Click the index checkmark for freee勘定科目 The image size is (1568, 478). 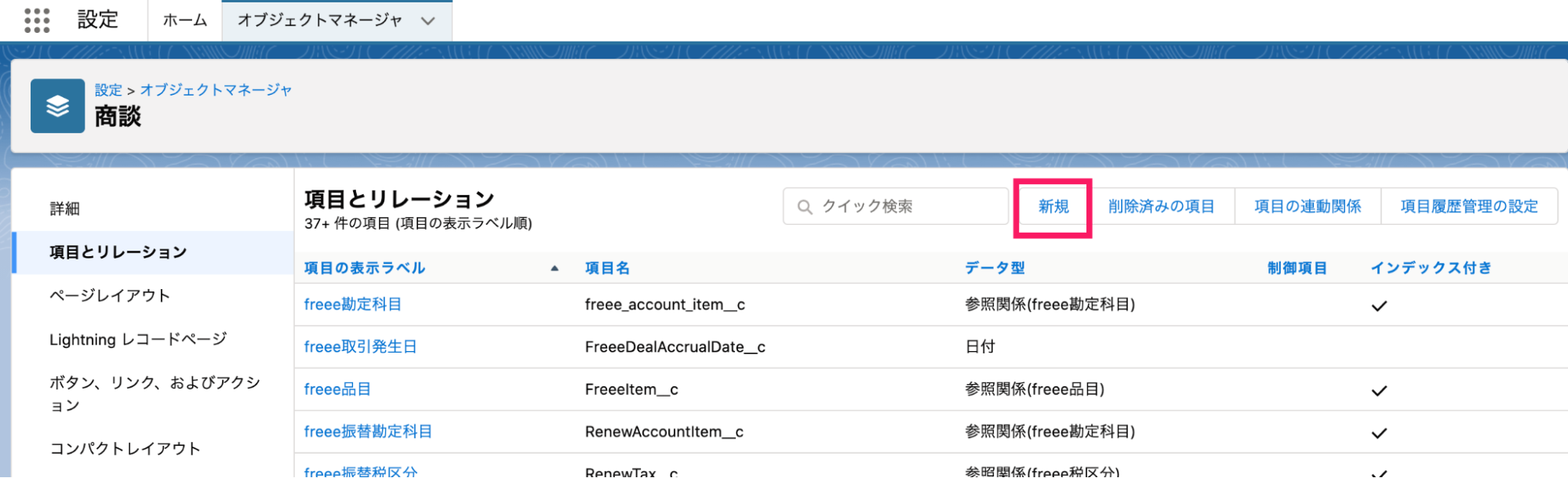(x=1379, y=306)
